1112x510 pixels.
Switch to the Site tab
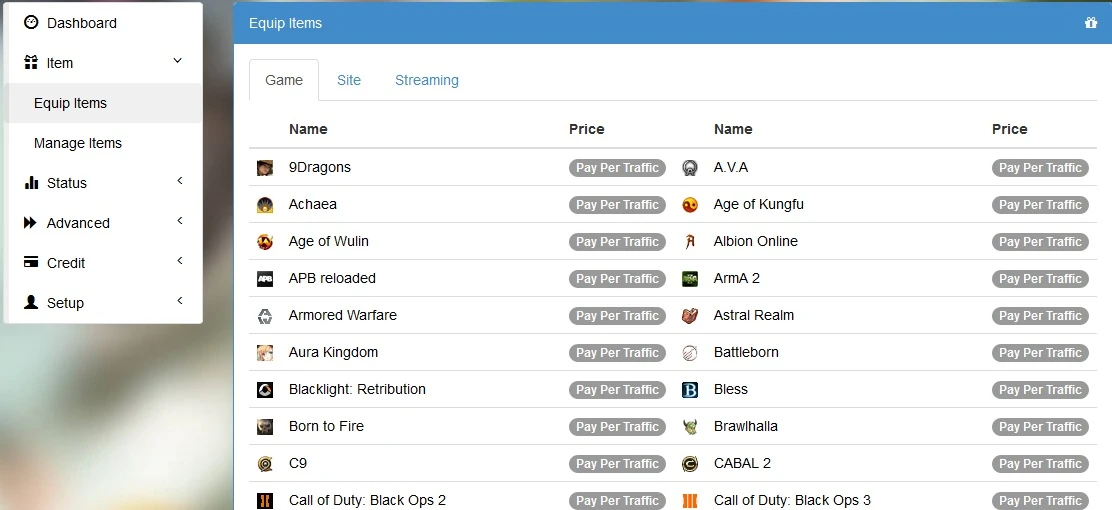[x=349, y=80]
